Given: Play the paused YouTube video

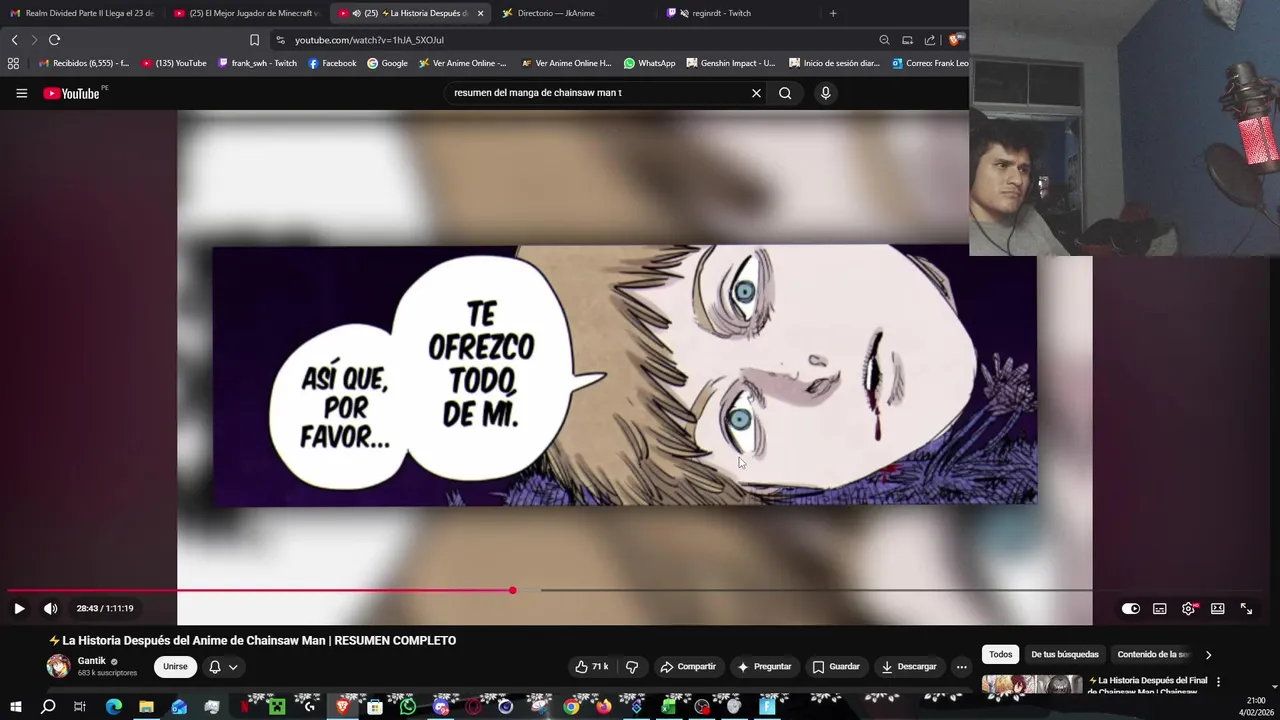Looking at the screenshot, I should (19, 608).
